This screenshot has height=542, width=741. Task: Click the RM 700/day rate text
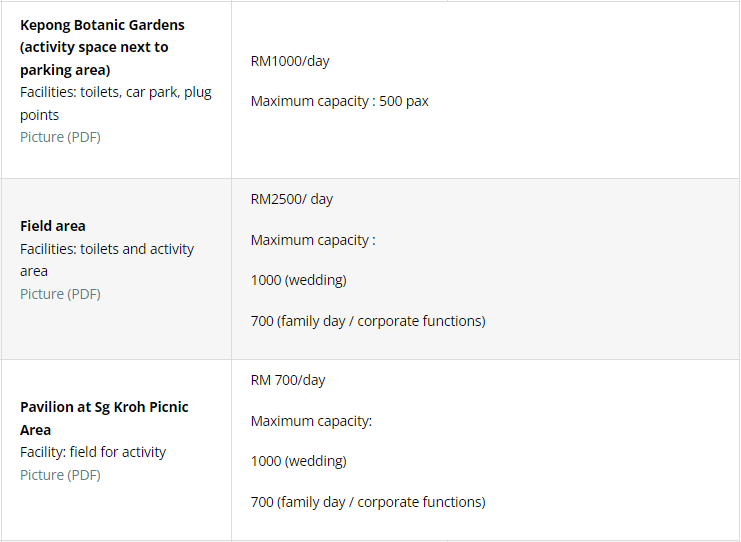click(x=288, y=380)
